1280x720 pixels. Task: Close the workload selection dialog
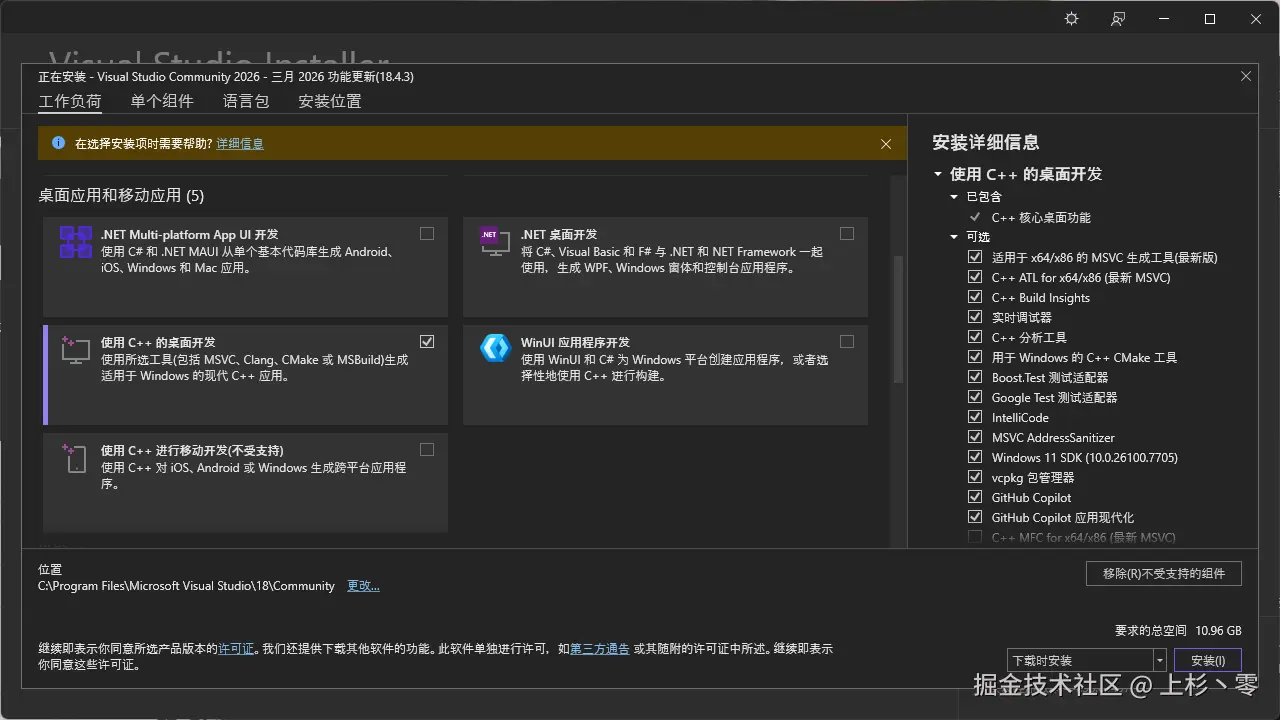[x=1246, y=76]
